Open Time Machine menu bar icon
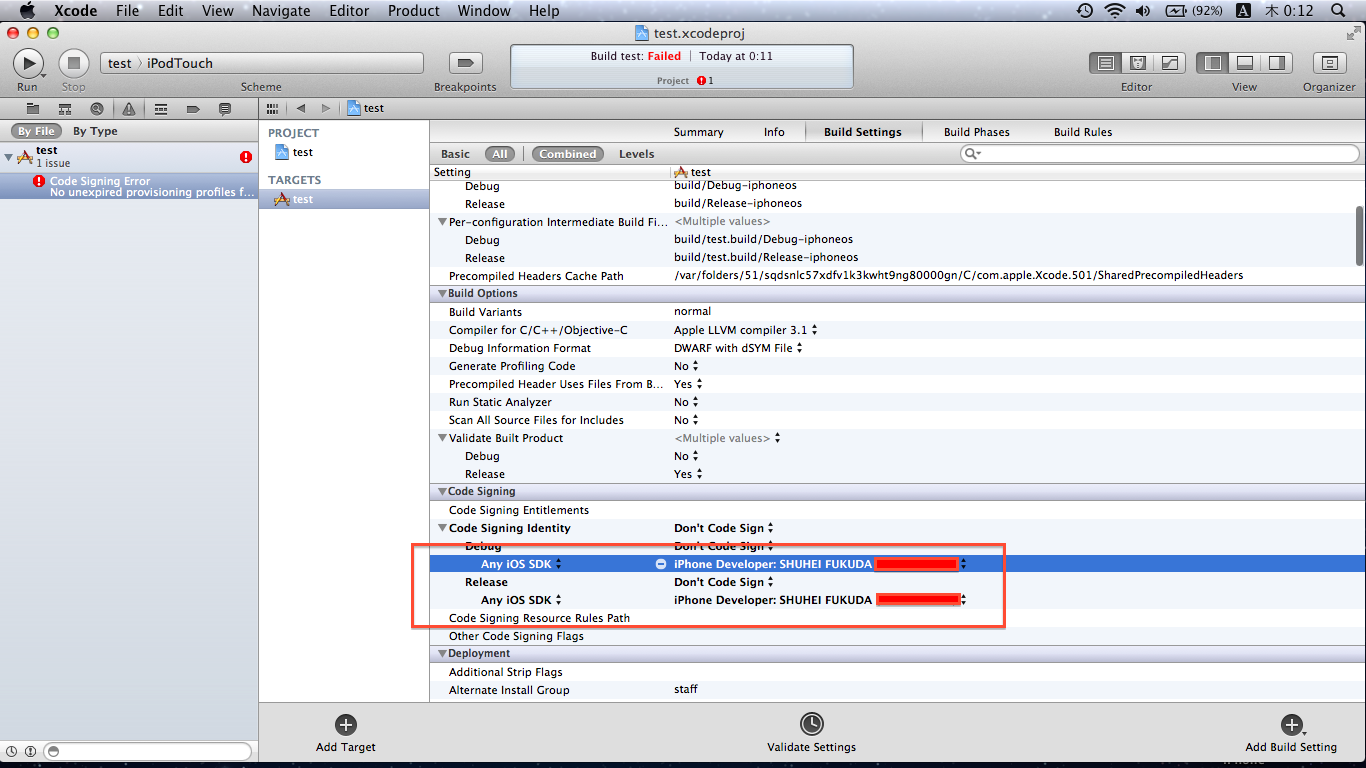Screen dimensions: 1366x768 1085,11
